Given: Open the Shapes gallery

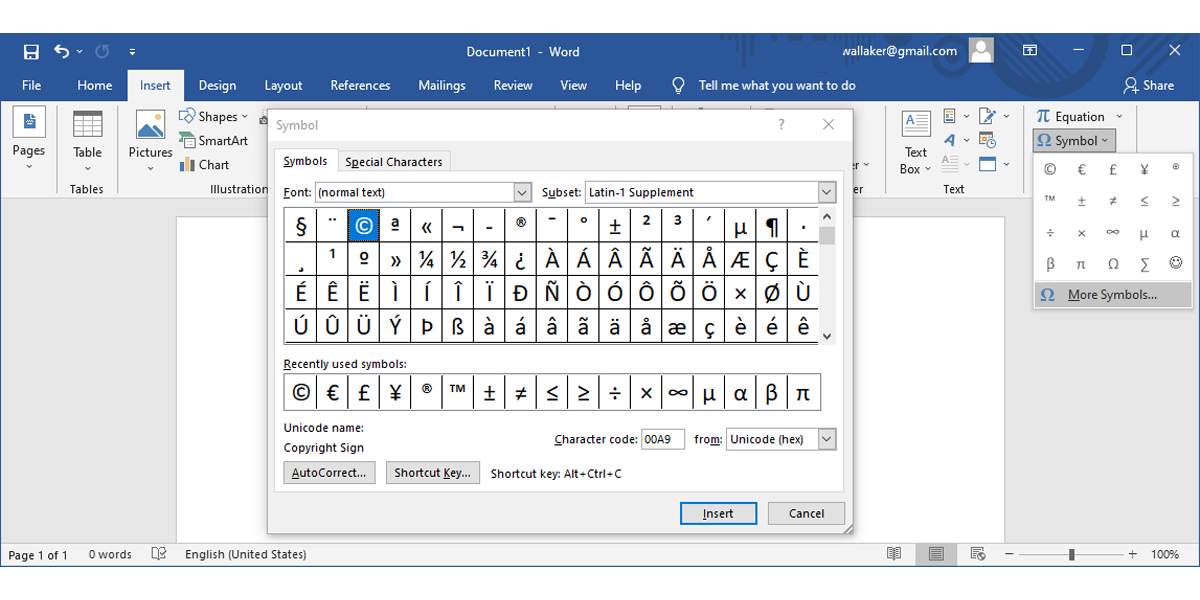Looking at the screenshot, I should click(214, 116).
